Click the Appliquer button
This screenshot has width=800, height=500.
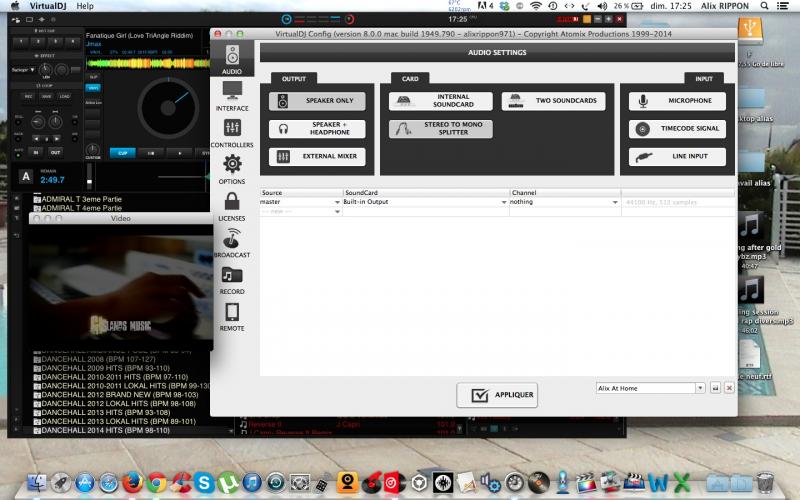(x=497, y=395)
